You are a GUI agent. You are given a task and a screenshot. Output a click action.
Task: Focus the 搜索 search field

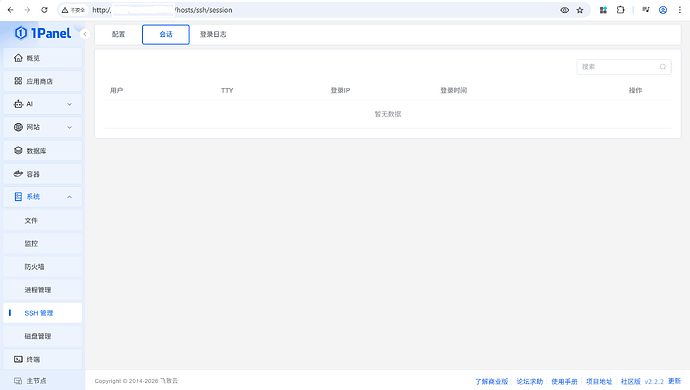(x=624, y=67)
